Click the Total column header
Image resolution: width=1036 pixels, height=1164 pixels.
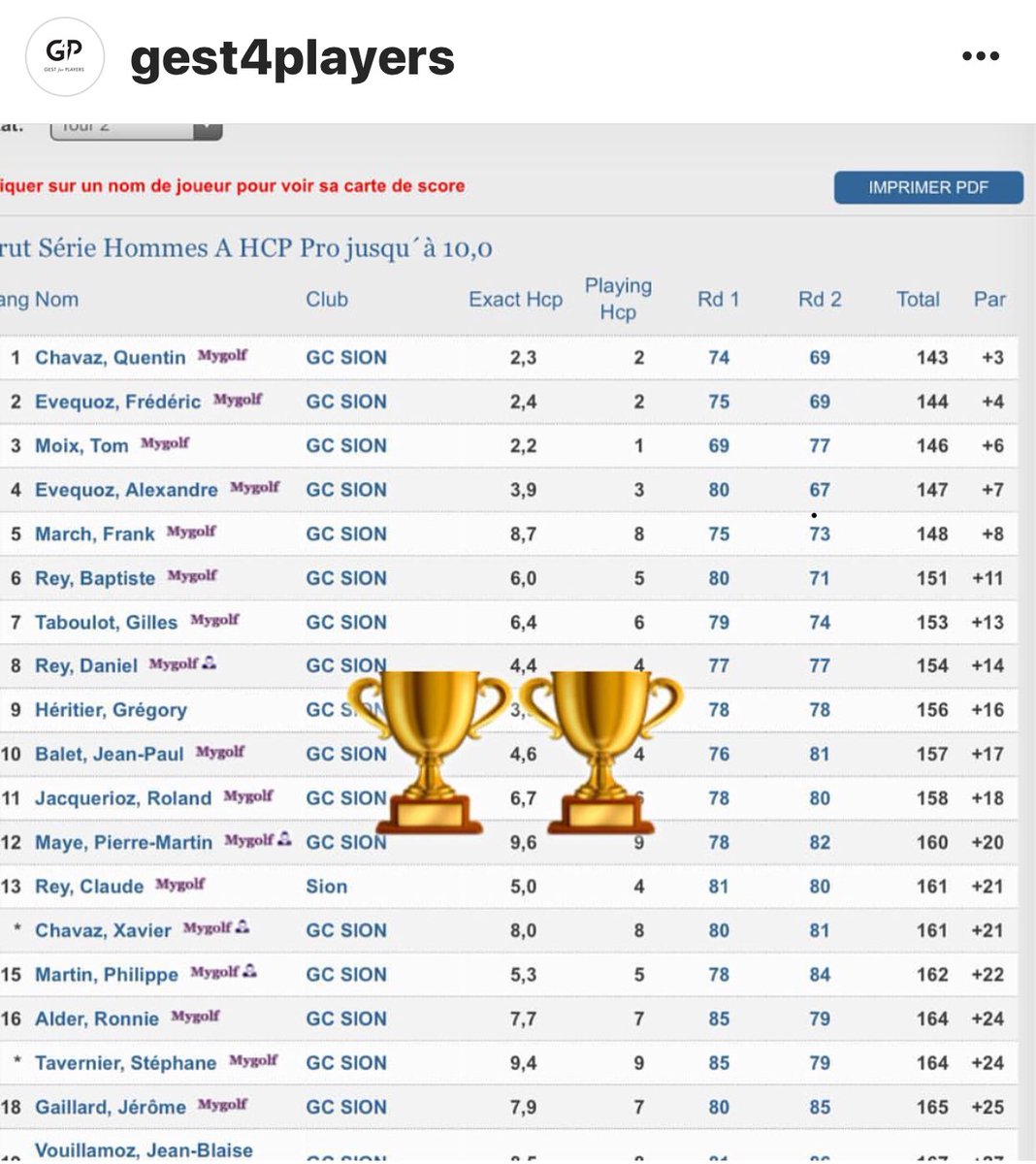click(x=918, y=300)
